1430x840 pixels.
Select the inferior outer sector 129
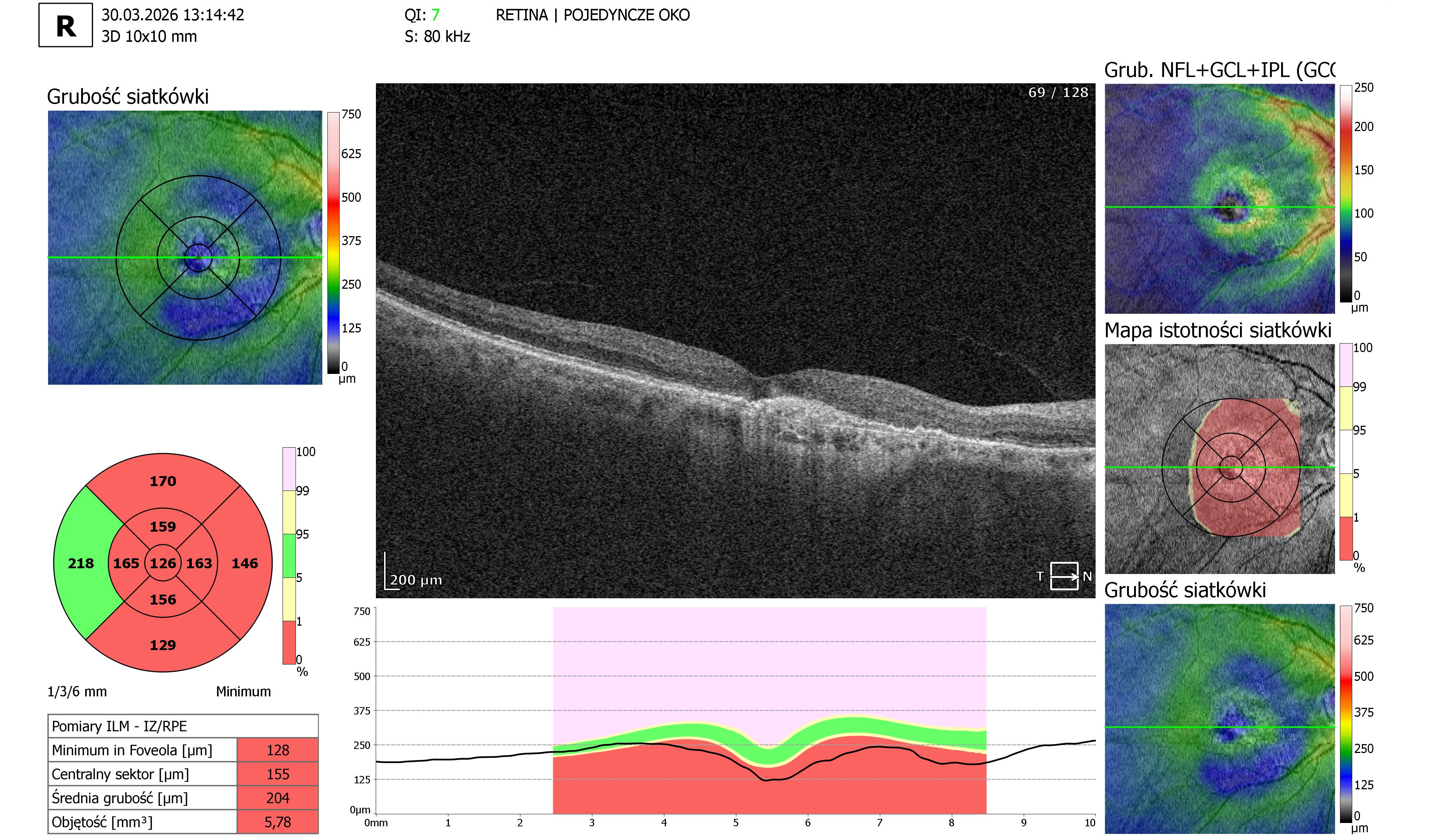click(x=163, y=645)
